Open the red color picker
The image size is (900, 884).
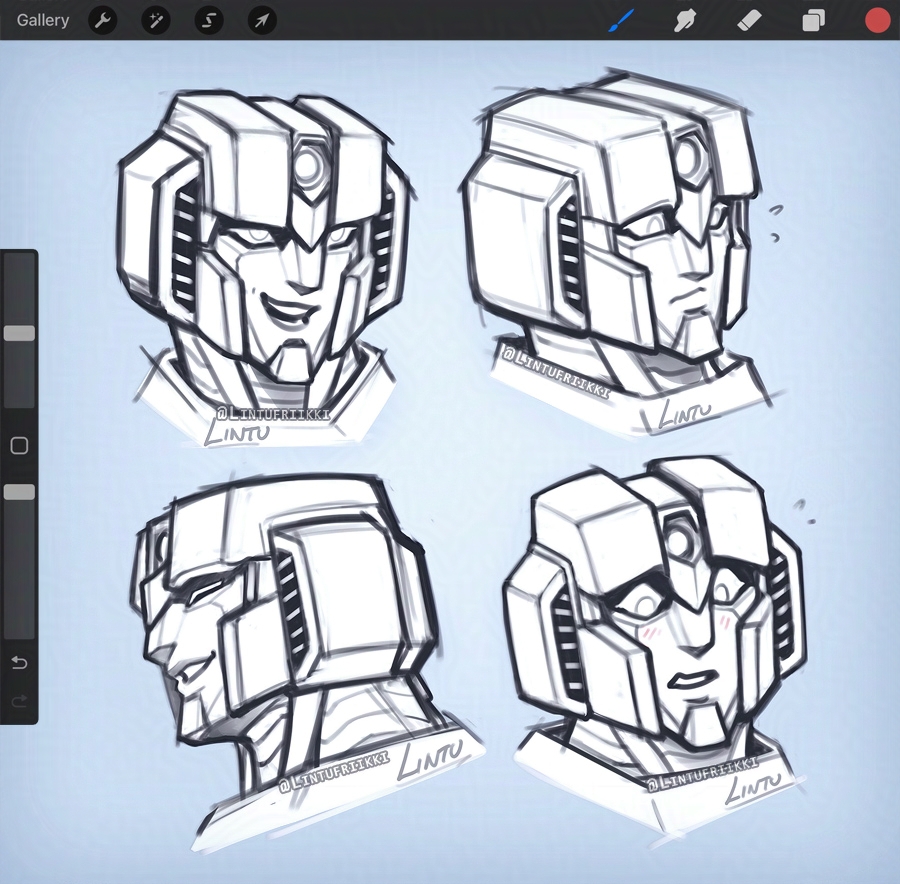[x=877, y=21]
